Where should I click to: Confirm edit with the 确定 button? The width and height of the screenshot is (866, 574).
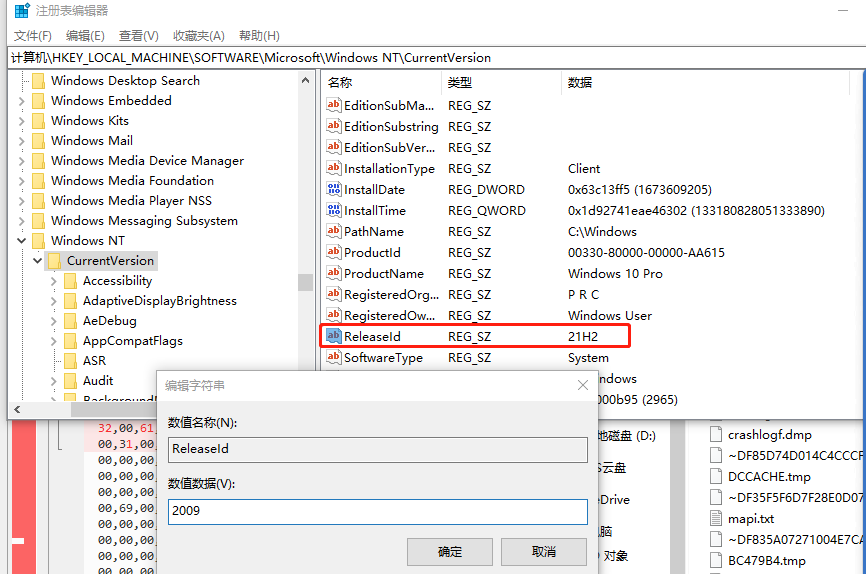coord(450,551)
